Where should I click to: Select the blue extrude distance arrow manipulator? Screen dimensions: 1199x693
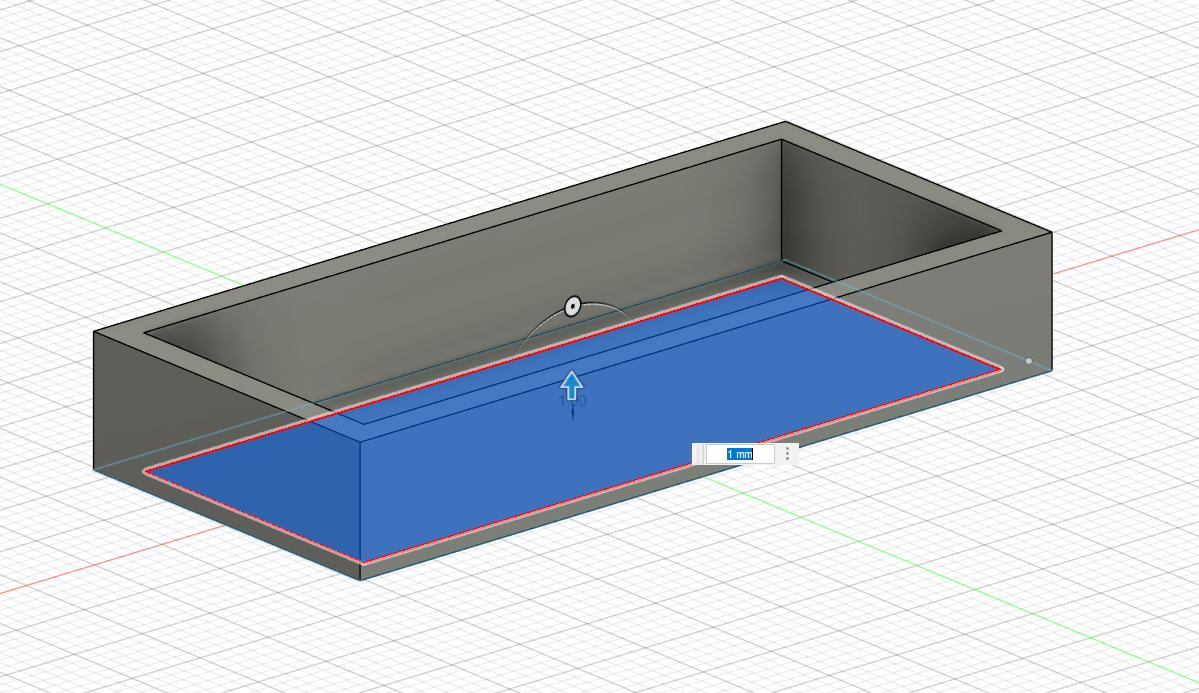572,385
